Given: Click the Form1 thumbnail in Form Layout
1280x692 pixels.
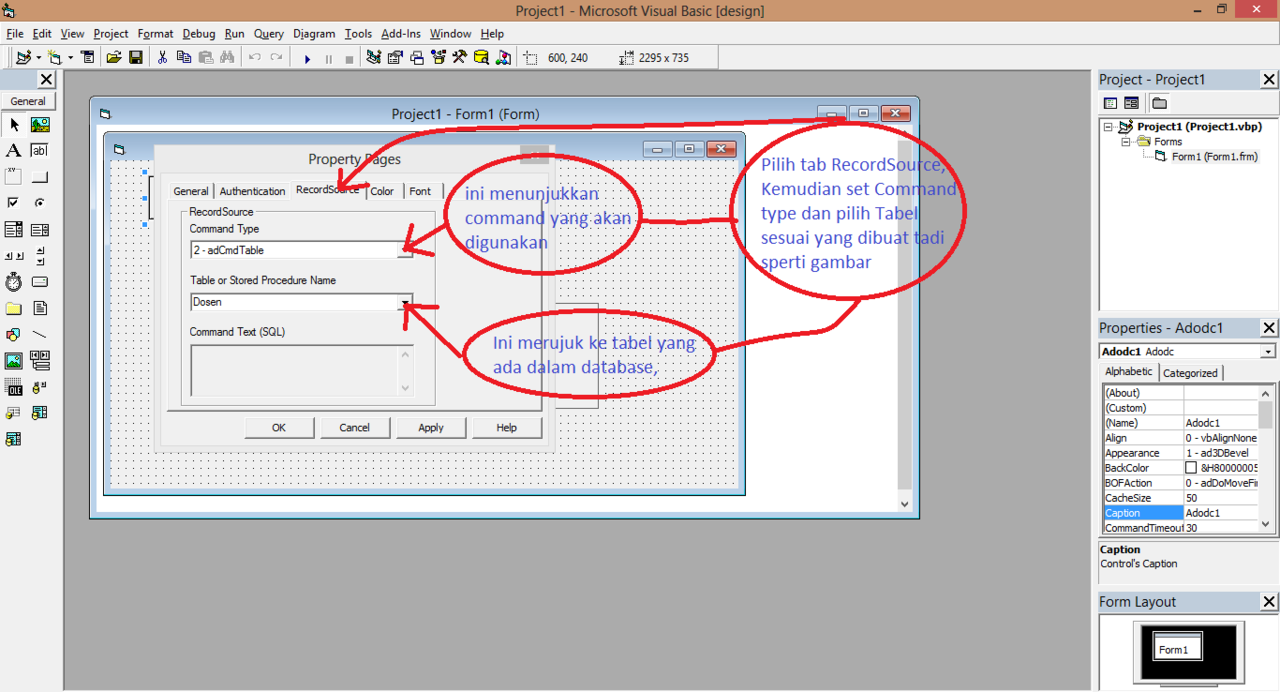Looking at the screenshot, I should pos(1176,648).
